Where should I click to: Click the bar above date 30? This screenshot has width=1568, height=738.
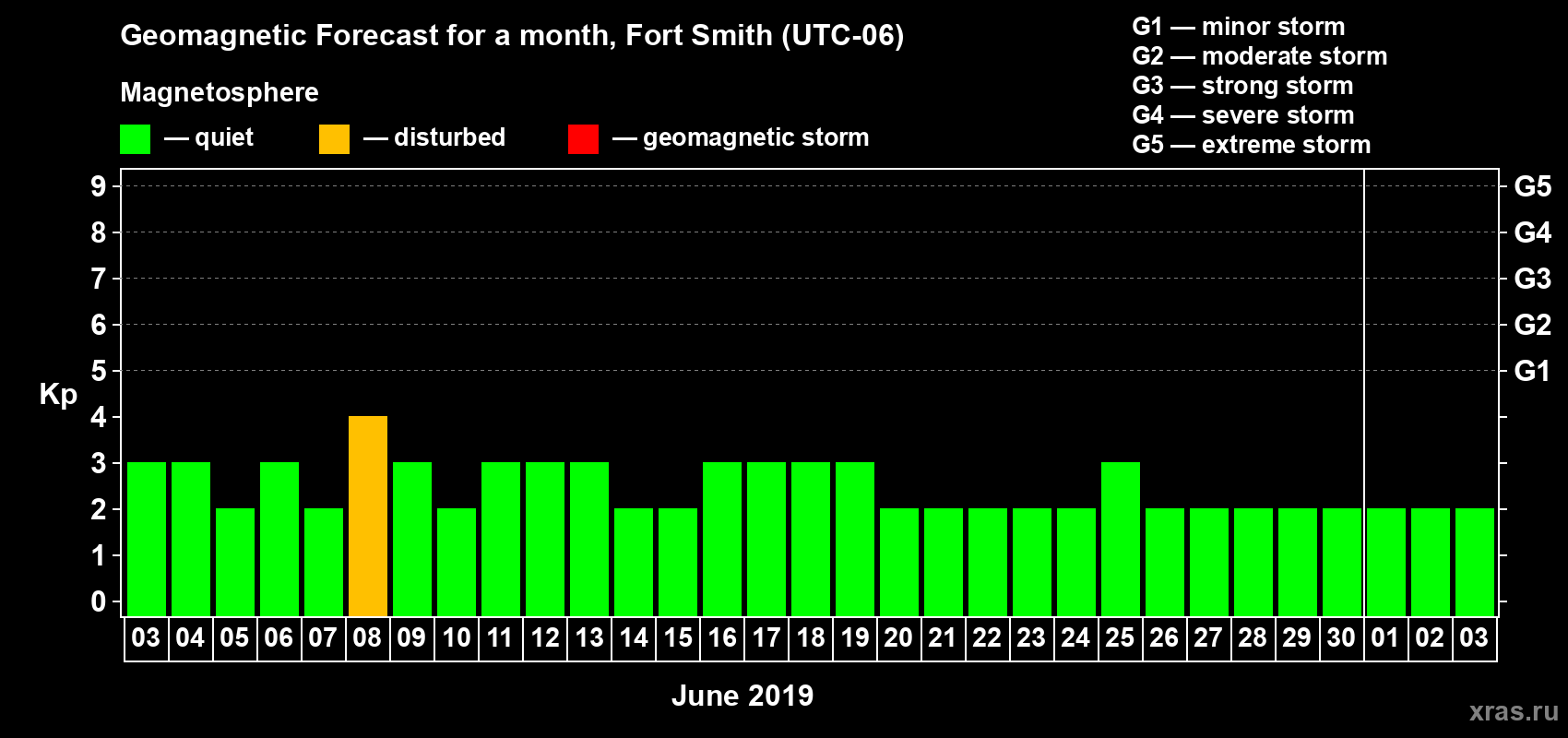1342,562
